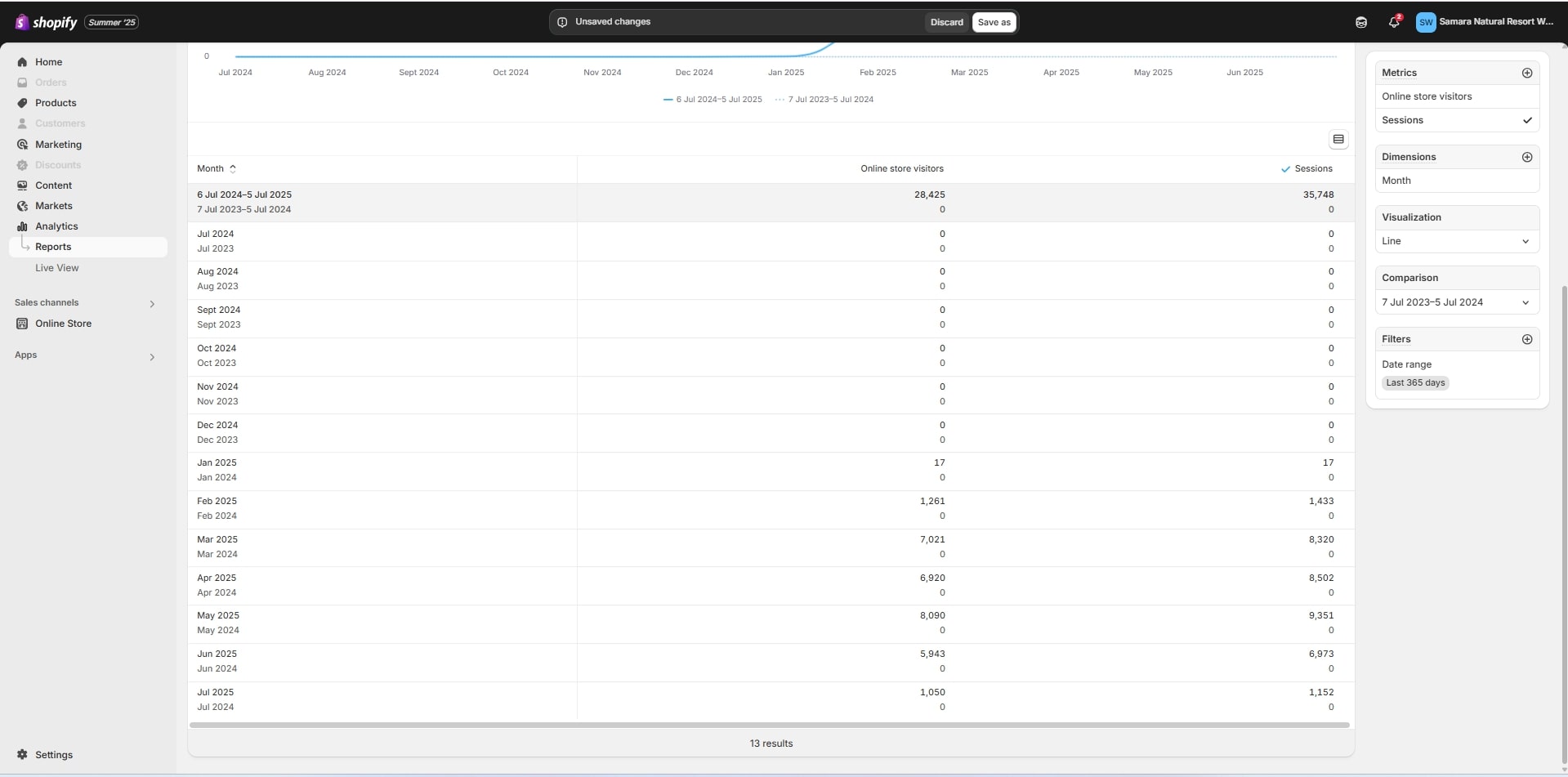This screenshot has width=1568, height=777.
Task: Click the total sessions value 35,748
Action: 1318,195
